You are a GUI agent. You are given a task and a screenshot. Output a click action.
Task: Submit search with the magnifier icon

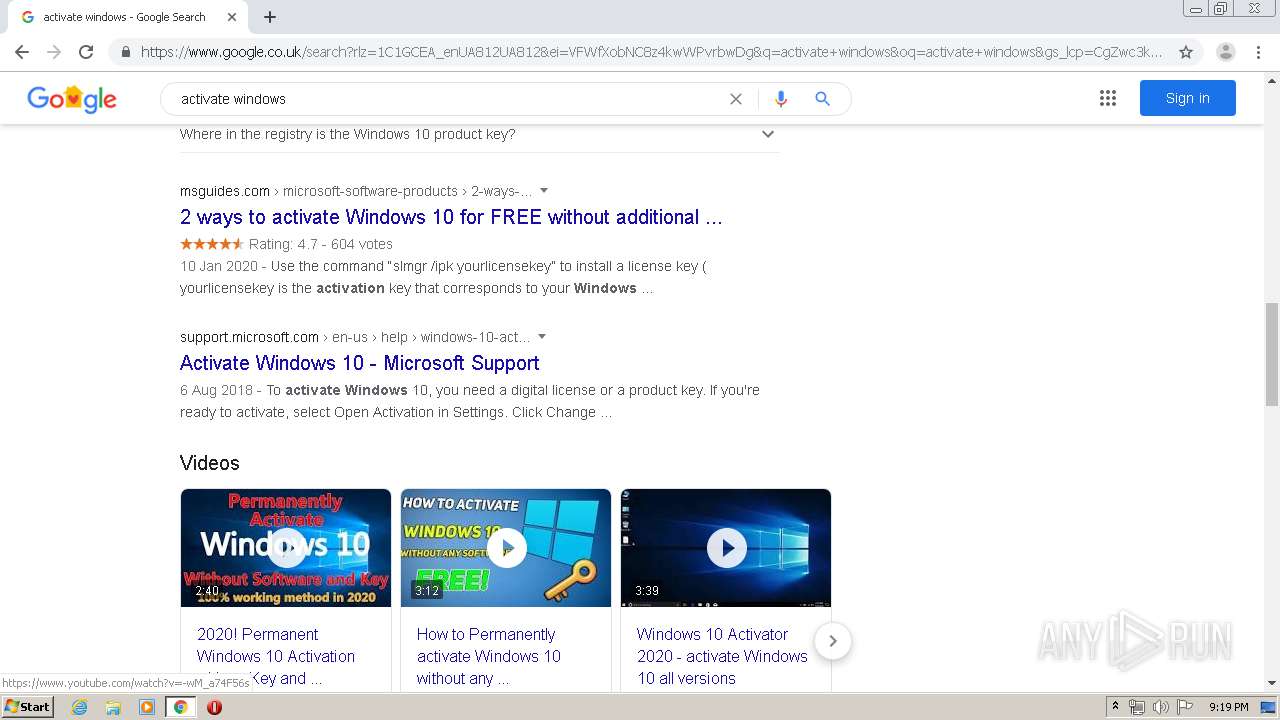click(822, 99)
